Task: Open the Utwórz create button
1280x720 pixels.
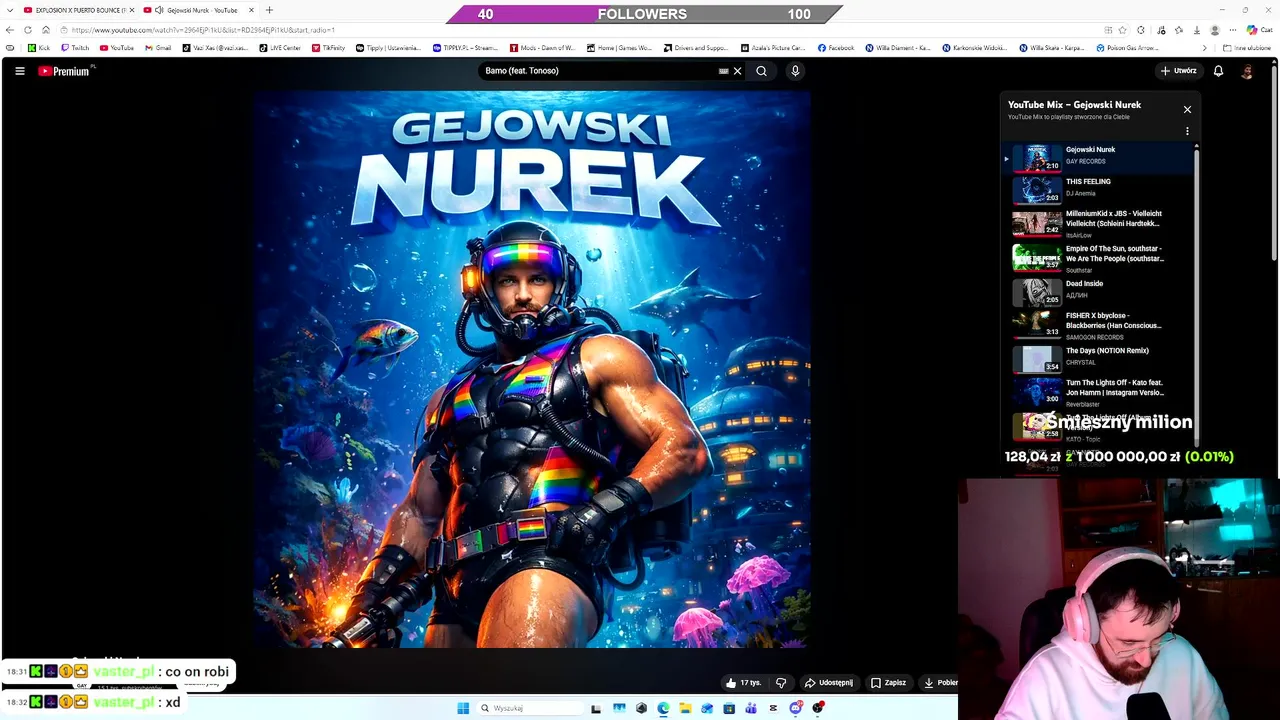Action: (1178, 71)
